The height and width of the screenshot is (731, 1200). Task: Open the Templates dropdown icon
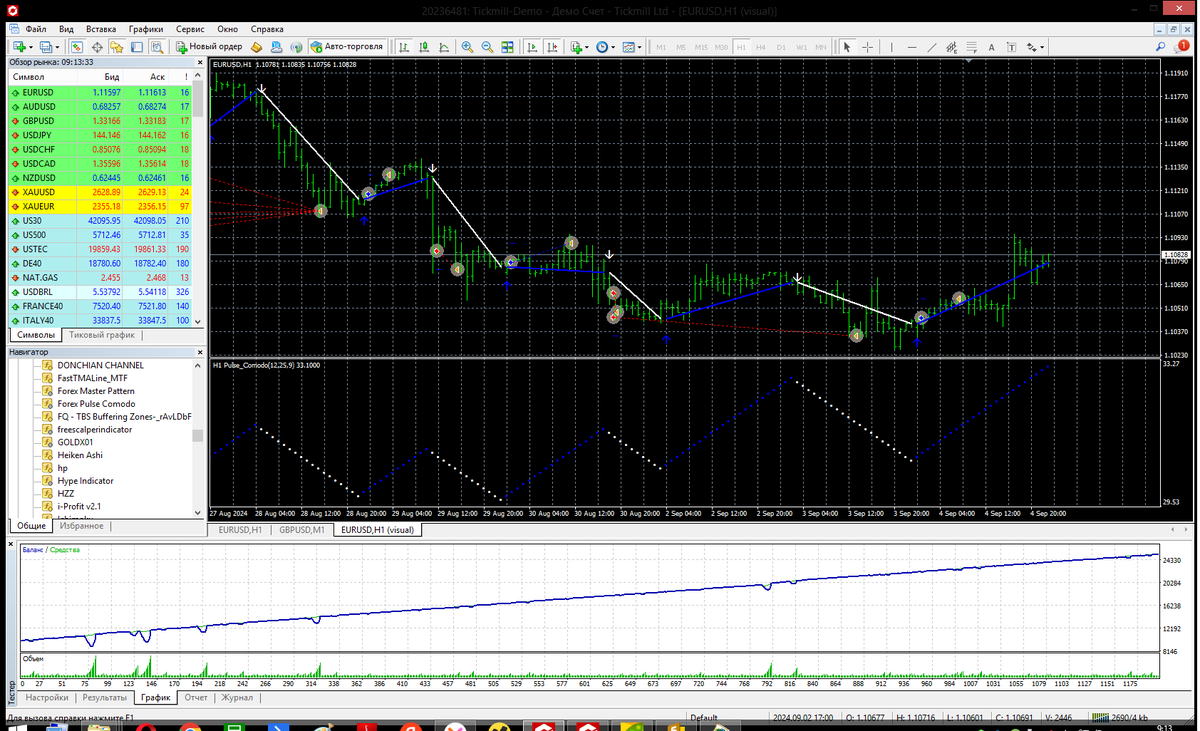(x=632, y=47)
